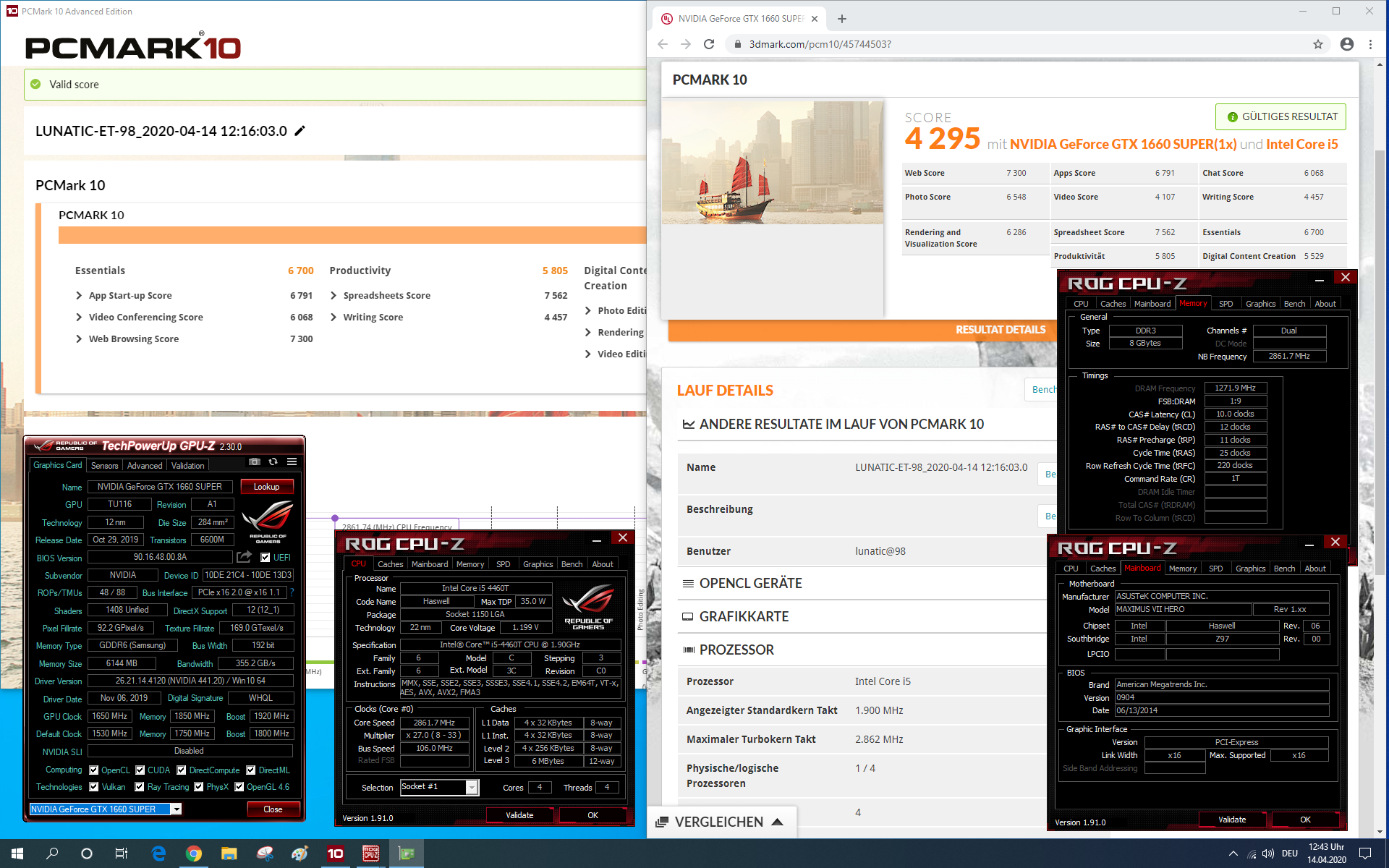1389x868 pixels.
Task: Click Validate in the CPU tab window
Action: [519, 815]
